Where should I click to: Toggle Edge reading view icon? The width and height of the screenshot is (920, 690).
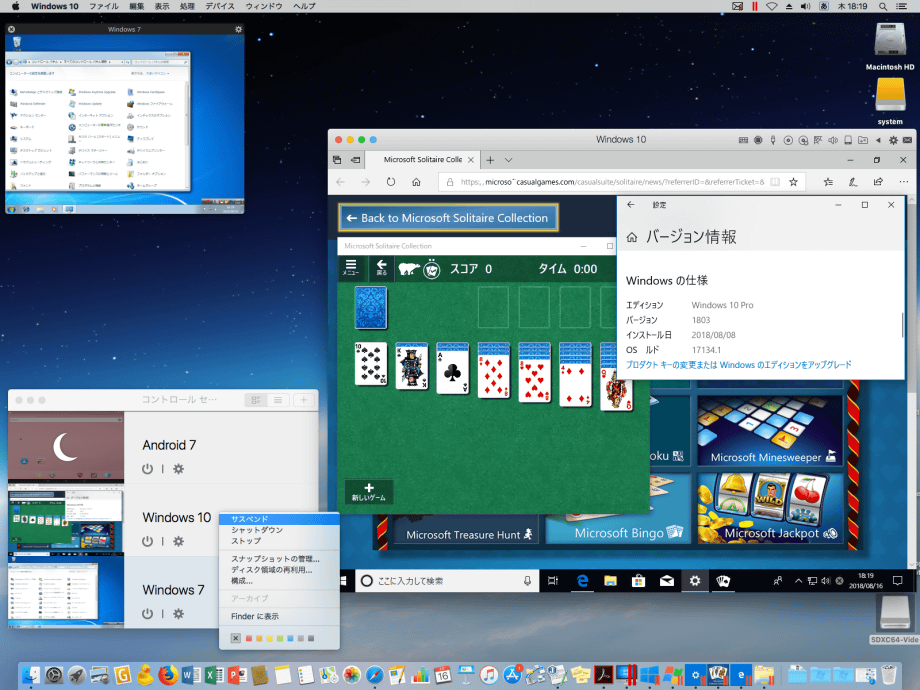coord(774,182)
